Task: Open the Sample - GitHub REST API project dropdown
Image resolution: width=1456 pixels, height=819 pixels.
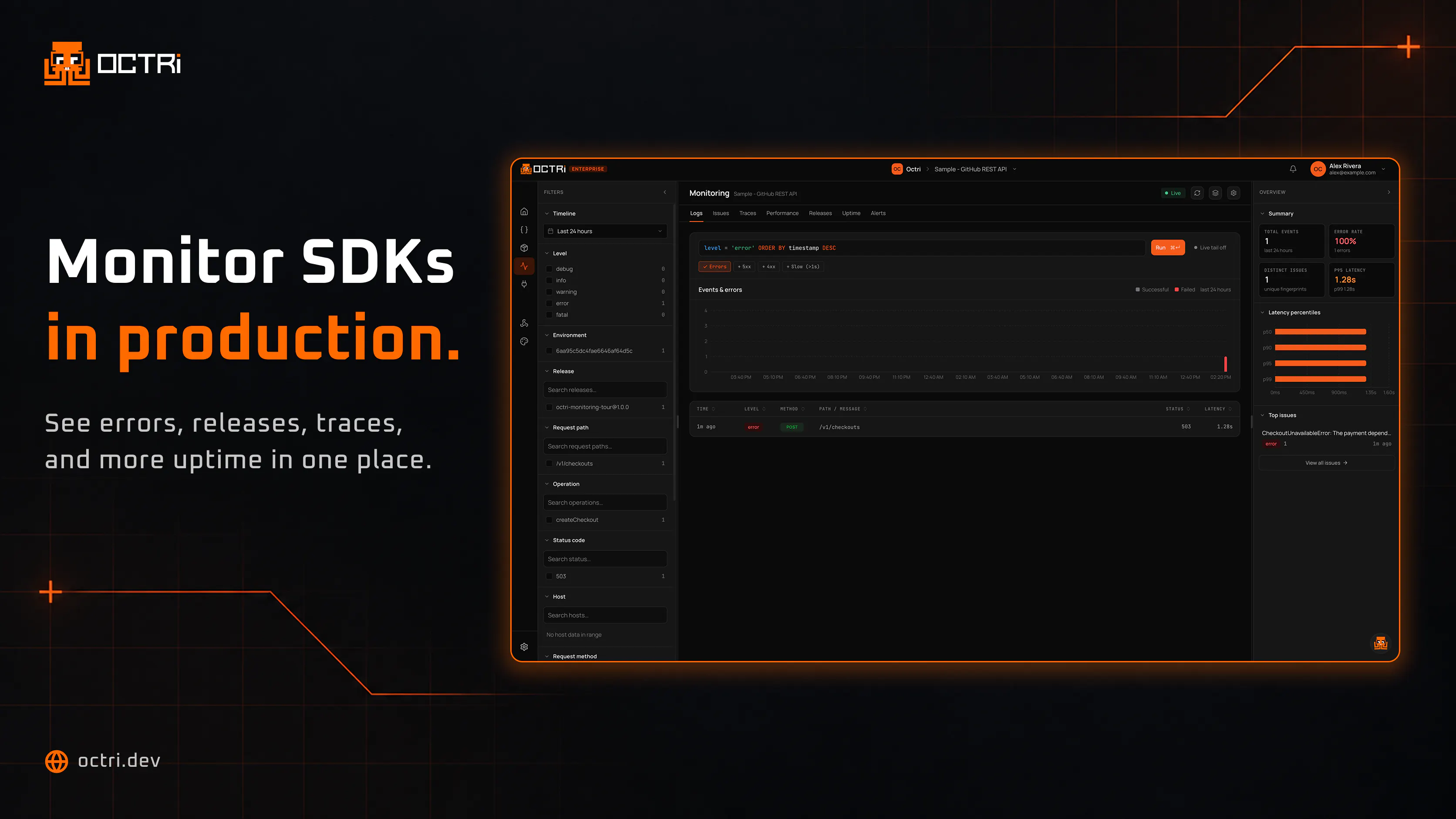Action: coord(975,169)
